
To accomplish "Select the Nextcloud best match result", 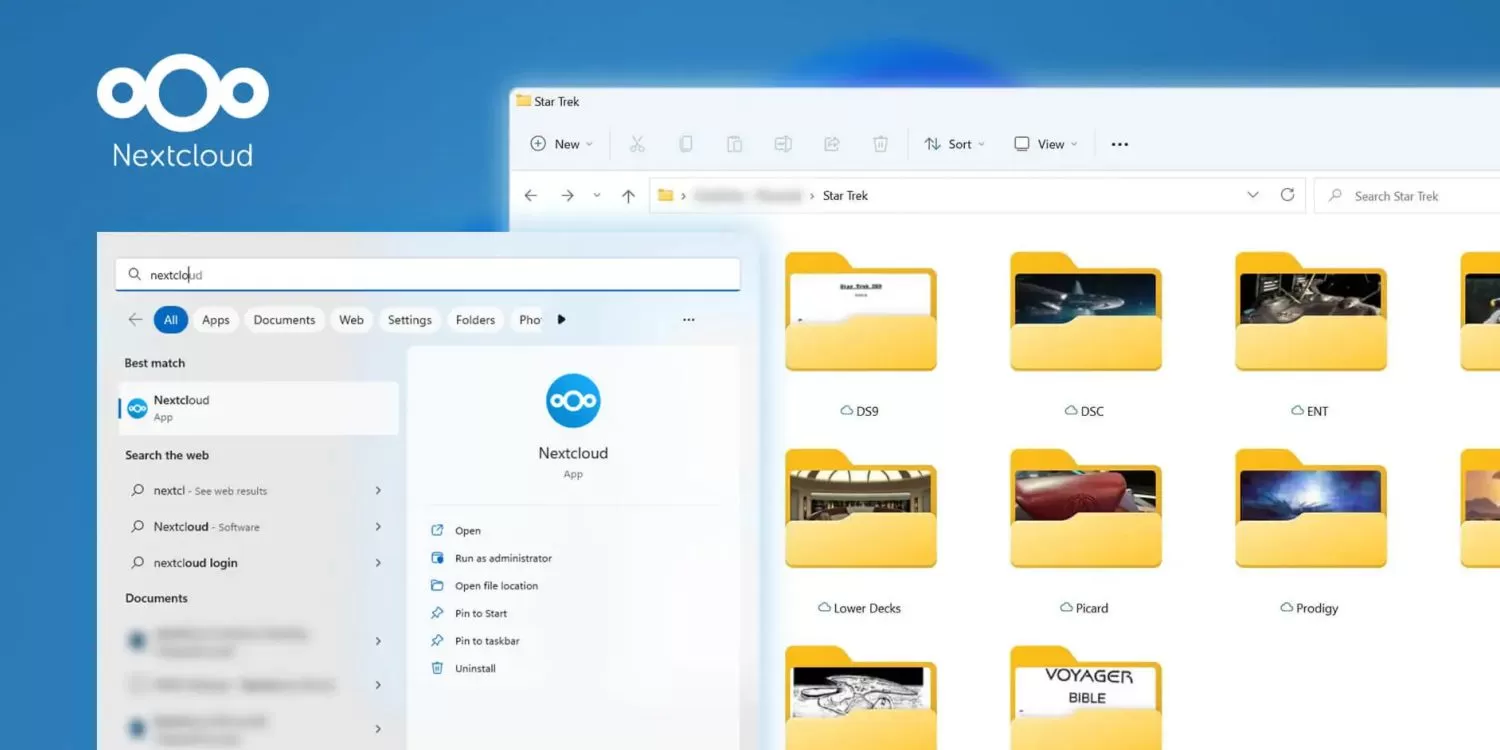I will click(x=259, y=408).
